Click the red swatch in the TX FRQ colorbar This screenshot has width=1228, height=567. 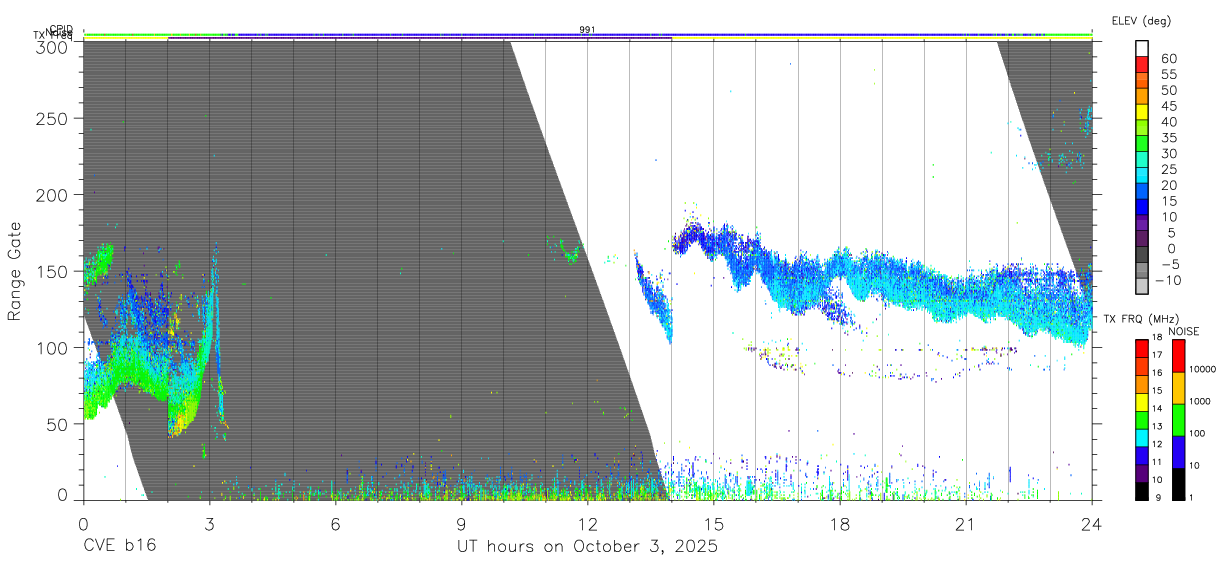(1142, 348)
